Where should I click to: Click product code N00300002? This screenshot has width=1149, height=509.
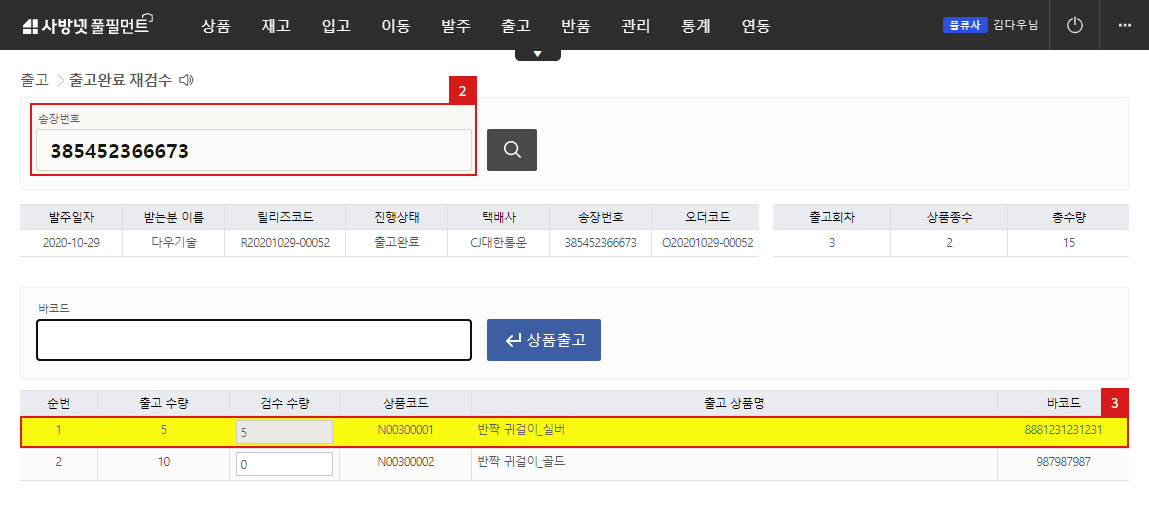tap(406, 462)
